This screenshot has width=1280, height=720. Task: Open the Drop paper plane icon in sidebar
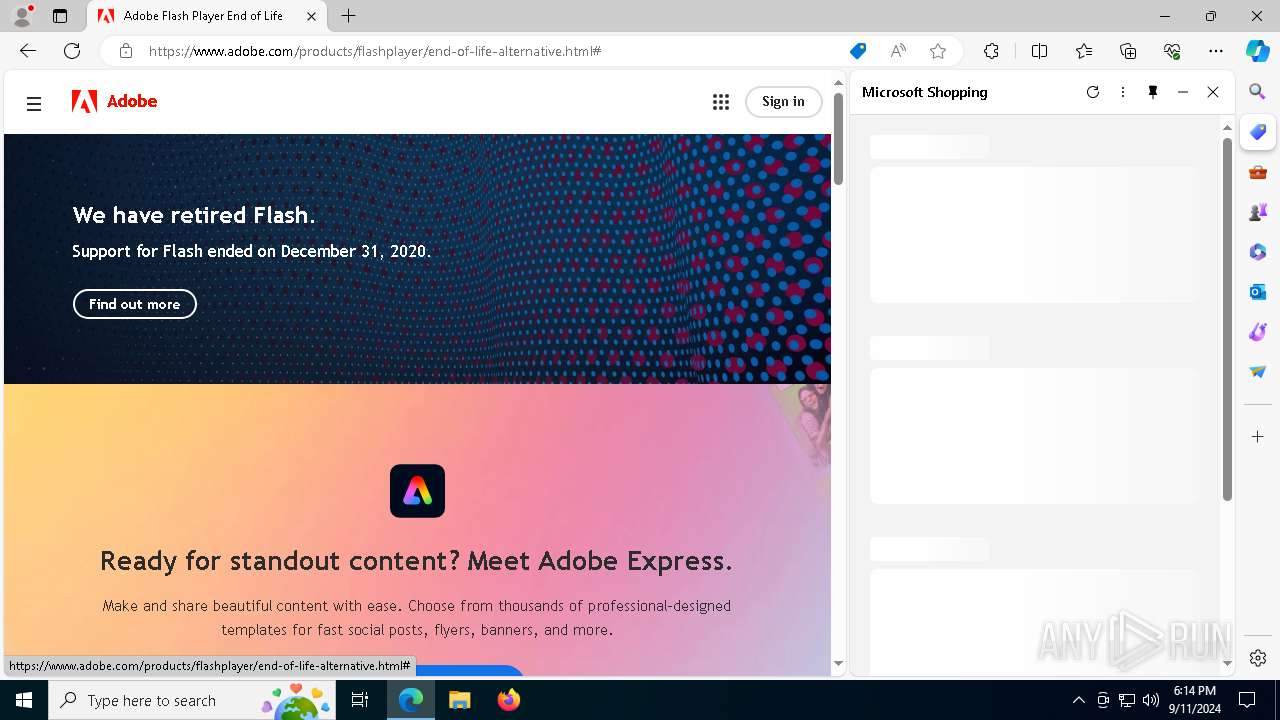point(1258,372)
